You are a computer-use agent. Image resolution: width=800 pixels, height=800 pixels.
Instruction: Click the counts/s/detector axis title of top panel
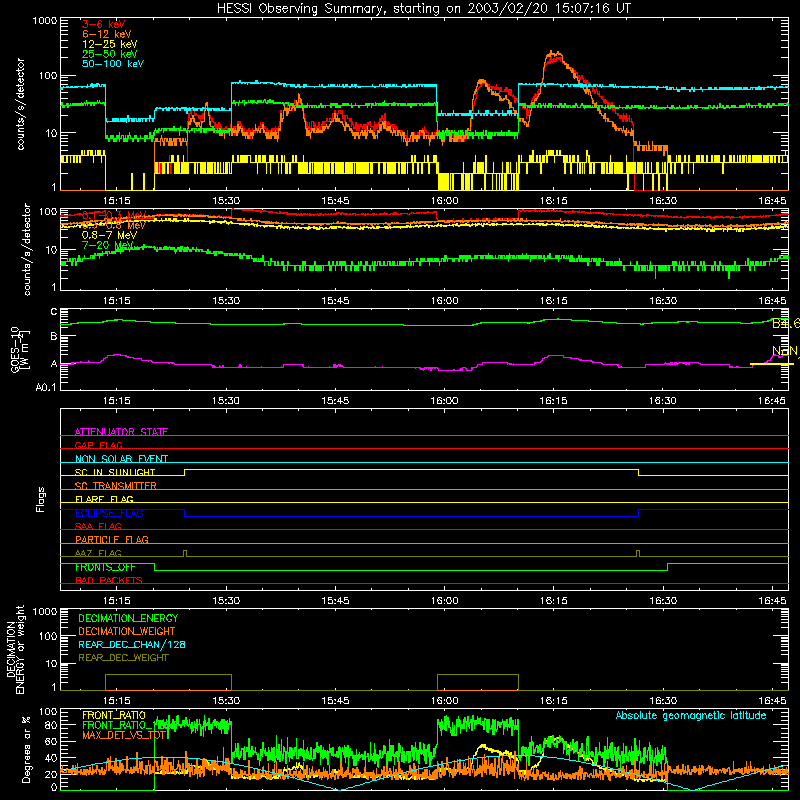(x=20, y=104)
